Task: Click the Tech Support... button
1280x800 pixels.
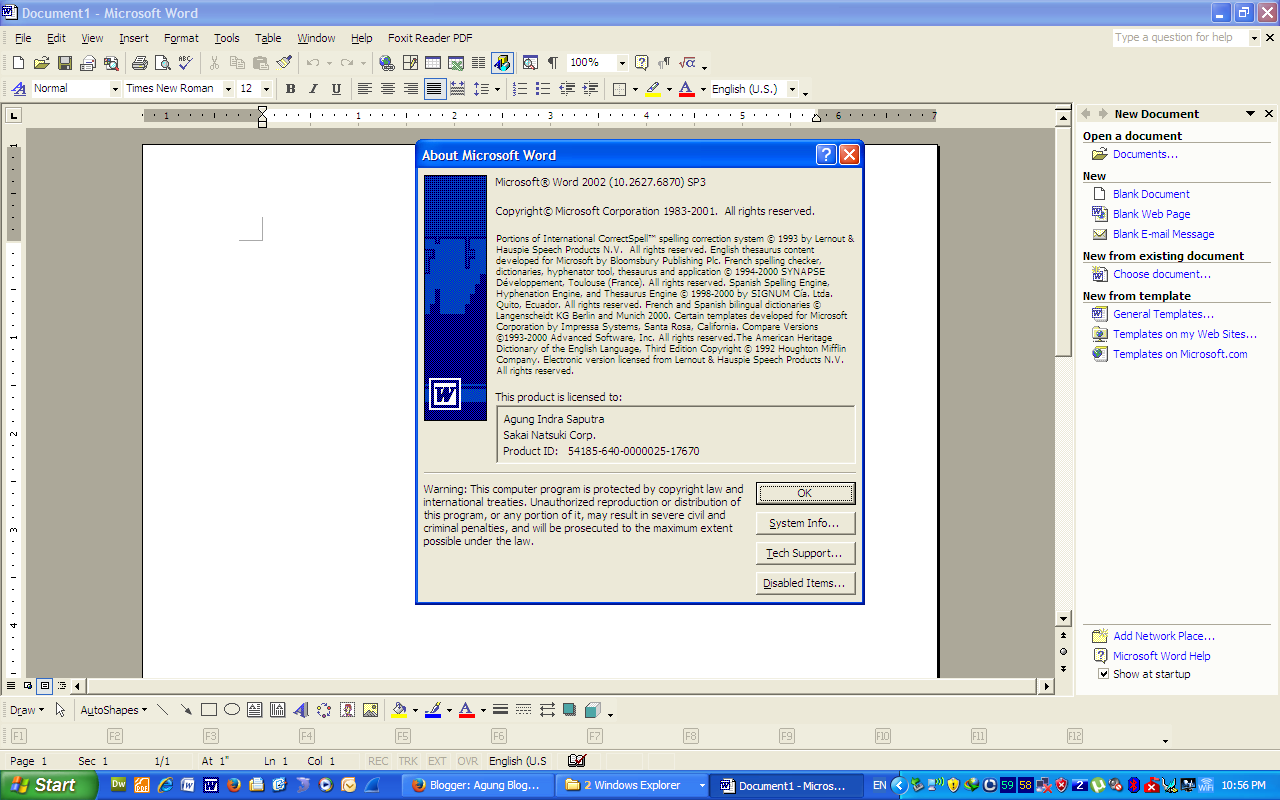Action: pyautogui.click(x=805, y=553)
